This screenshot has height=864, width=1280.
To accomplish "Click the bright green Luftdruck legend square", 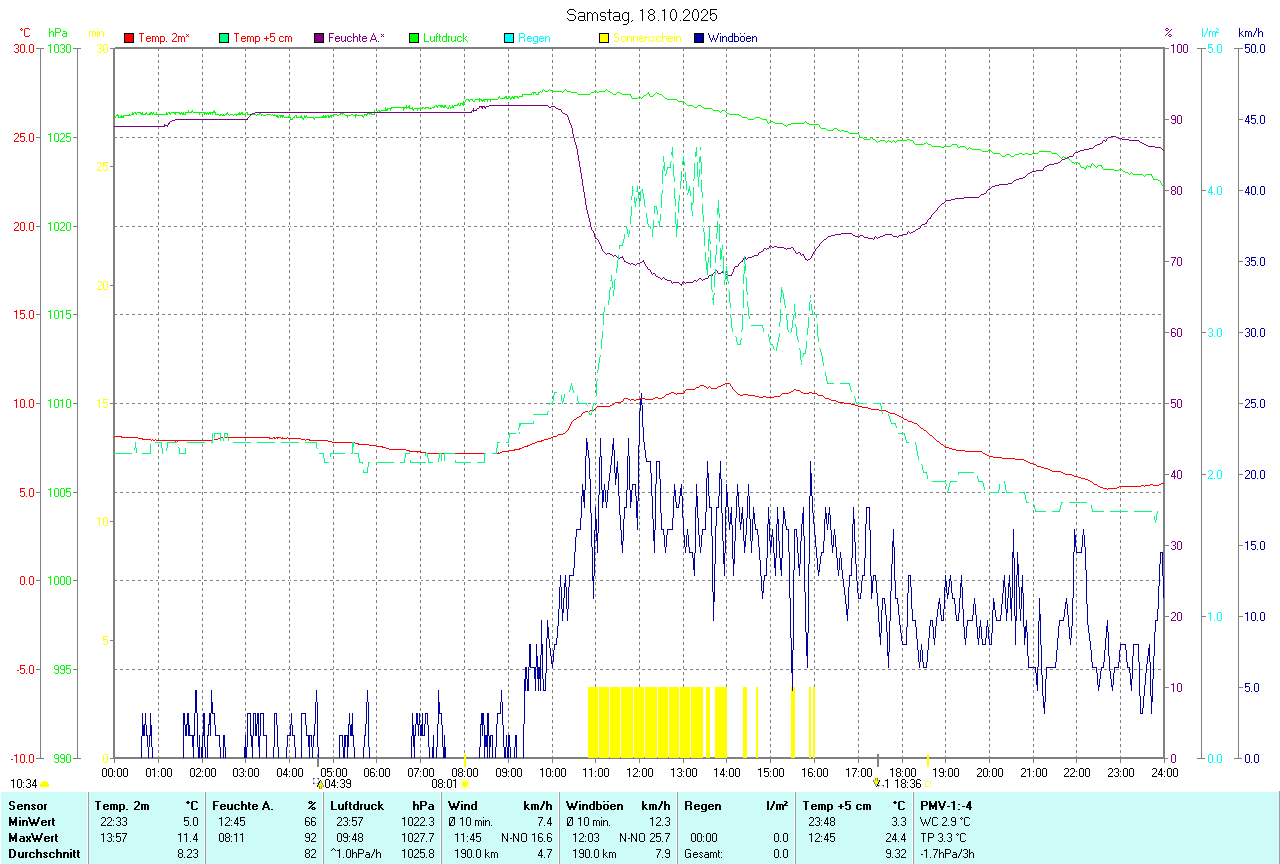I will click(x=414, y=38).
